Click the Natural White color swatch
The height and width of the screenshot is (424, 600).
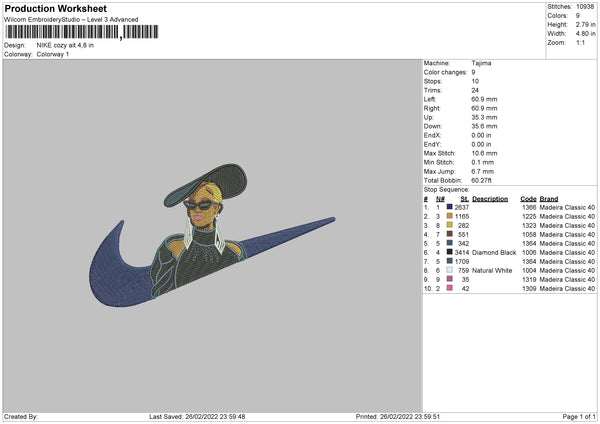pyautogui.click(x=449, y=270)
